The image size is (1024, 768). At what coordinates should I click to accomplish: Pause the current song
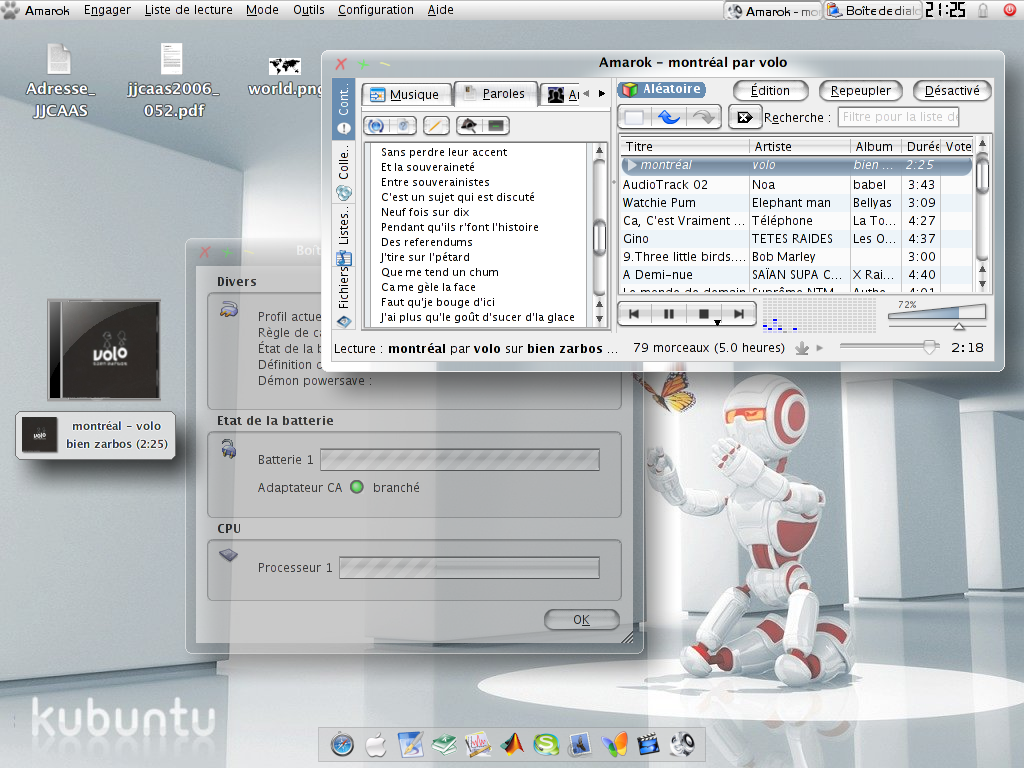click(x=669, y=314)
